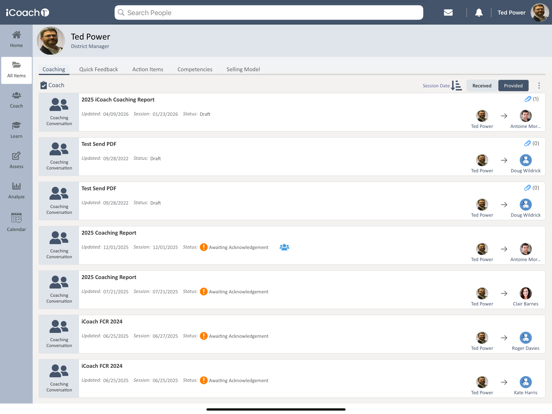Viewport: 552px width, 414px height.
Task: Open Ted Power profile photo in top bar
Action: tap(540, 13)
